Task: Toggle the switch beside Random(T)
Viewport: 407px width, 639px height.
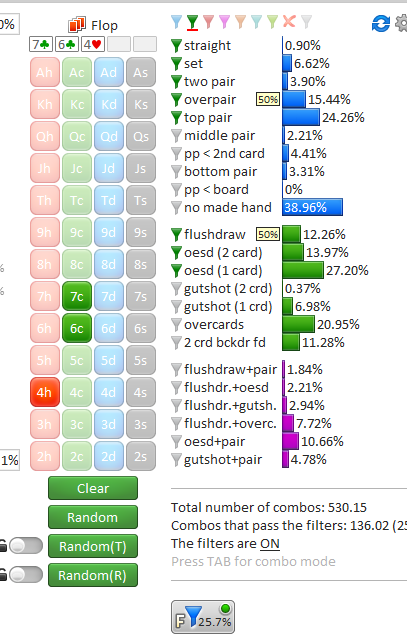Action: 26,546
